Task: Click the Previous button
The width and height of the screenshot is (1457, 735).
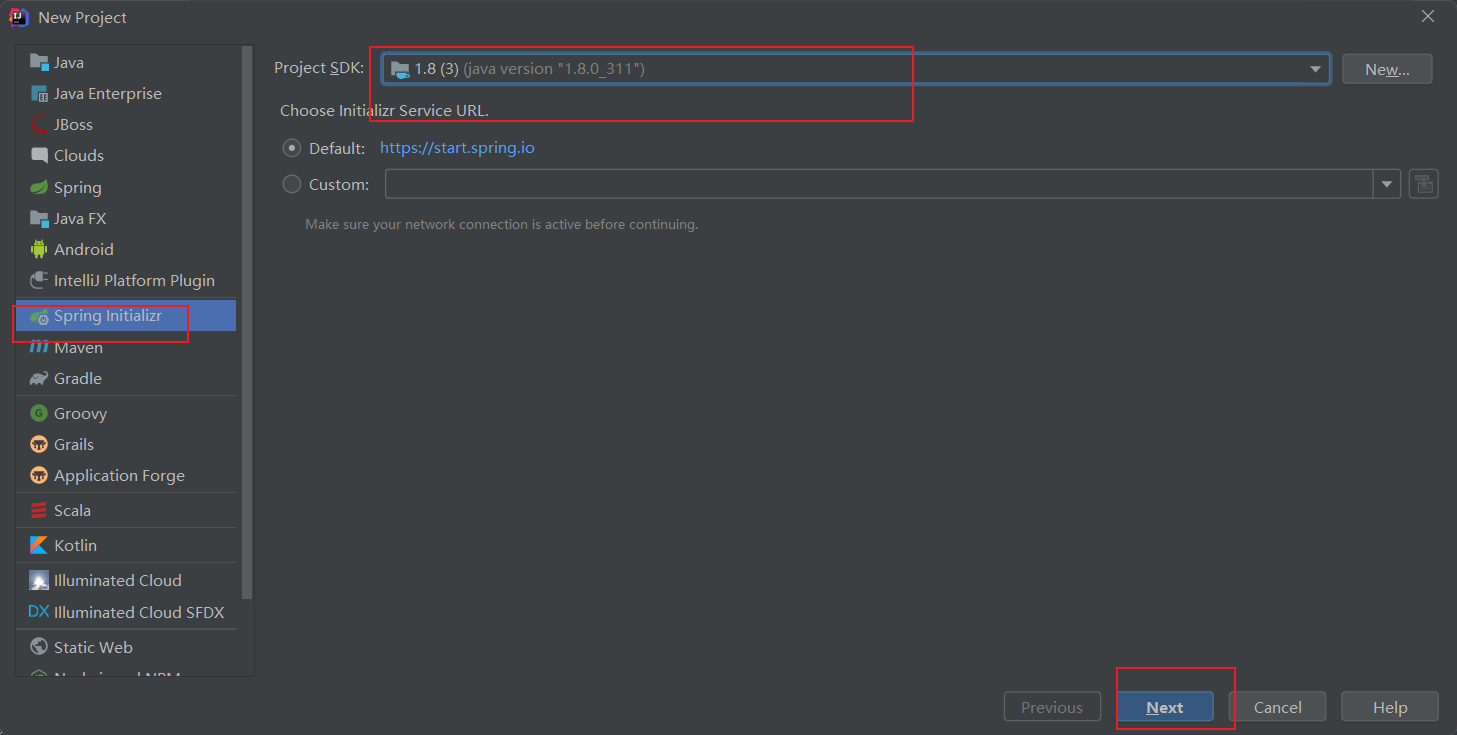Action: [x=1052, y=707]
